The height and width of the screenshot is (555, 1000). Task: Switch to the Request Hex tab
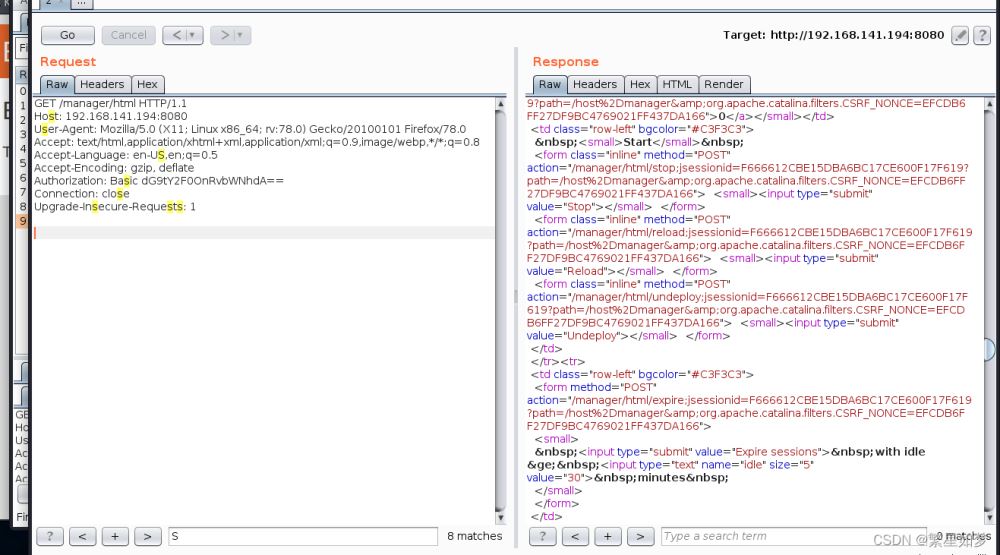coord(147,85)
